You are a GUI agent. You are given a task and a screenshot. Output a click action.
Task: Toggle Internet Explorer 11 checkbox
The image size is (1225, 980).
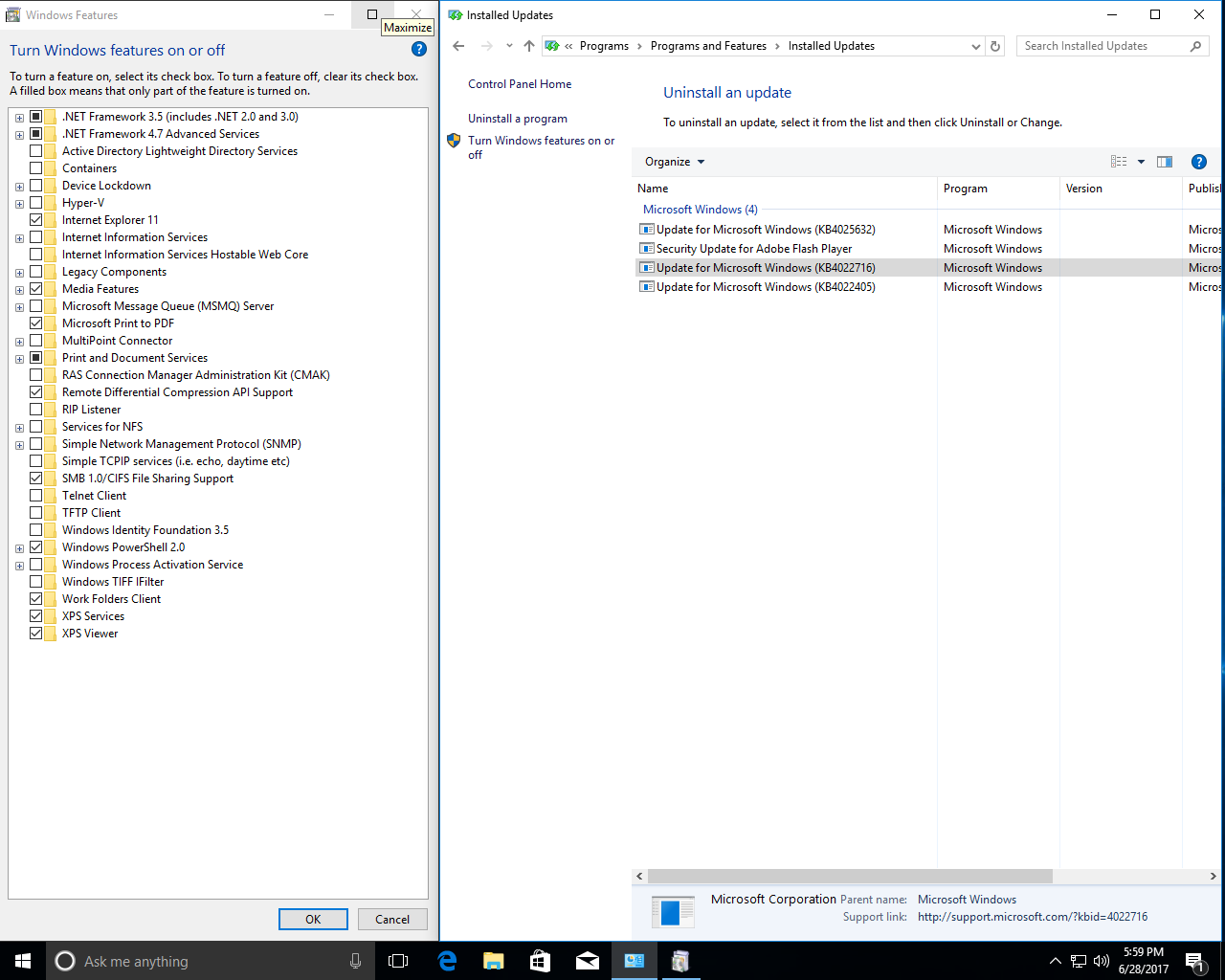35,220
